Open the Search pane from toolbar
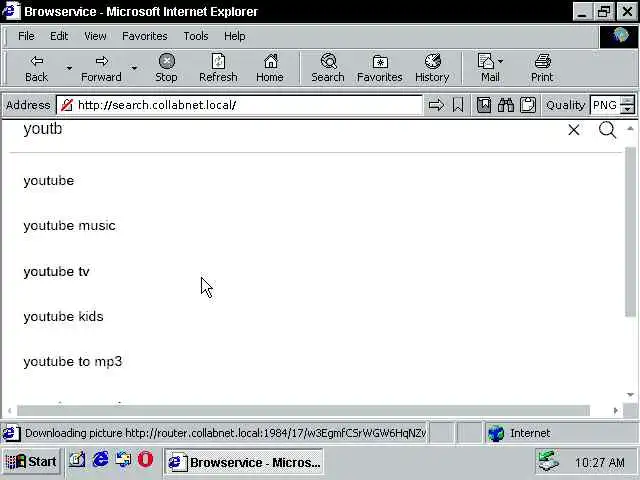This screenshot has width=640, height=480. click(328, 68)
